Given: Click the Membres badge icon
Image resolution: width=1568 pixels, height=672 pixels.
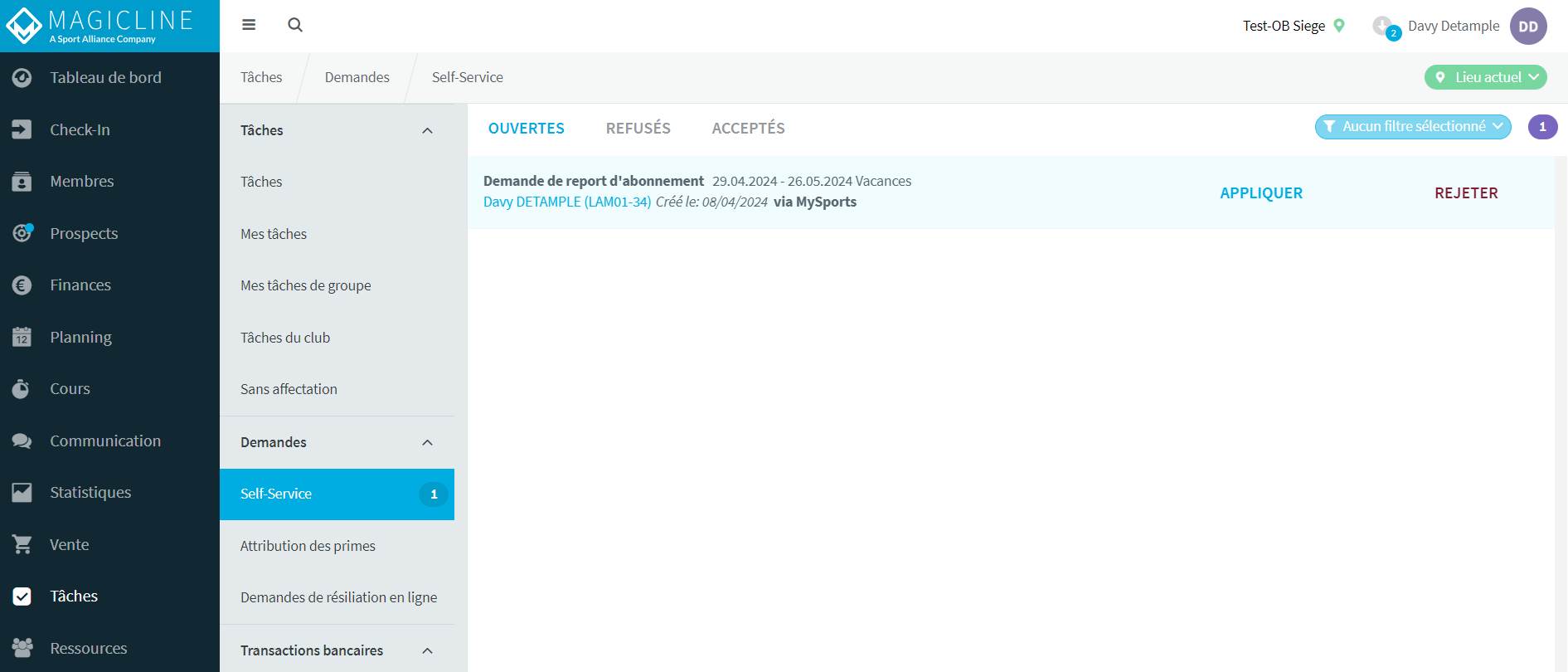Looking at the screenshot, I should coord(22,182).
